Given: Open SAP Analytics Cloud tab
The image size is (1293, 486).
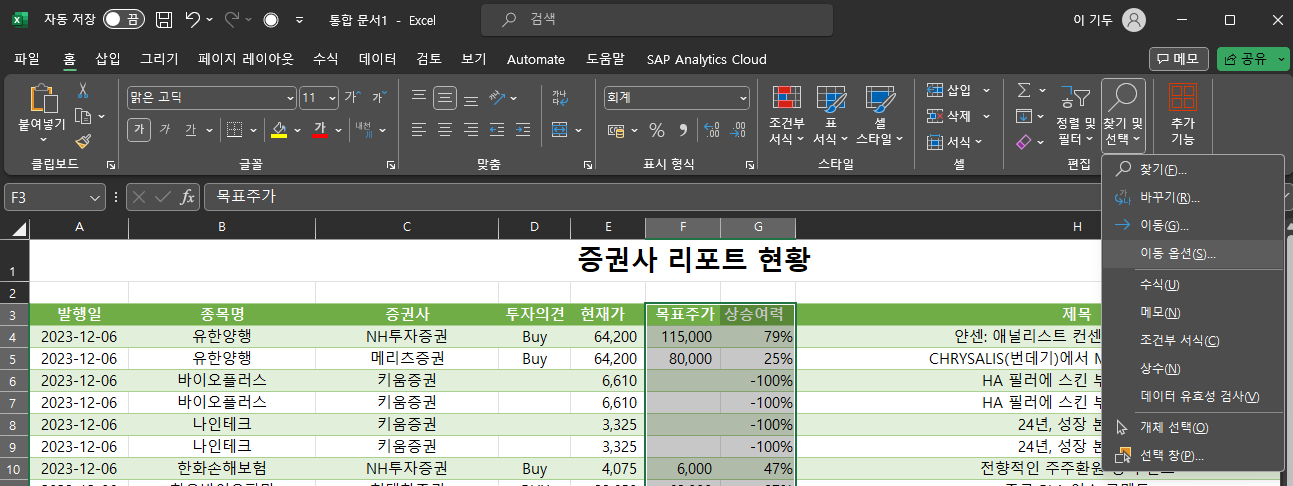Looking at the screenshot, I should [x=707, y=59].
